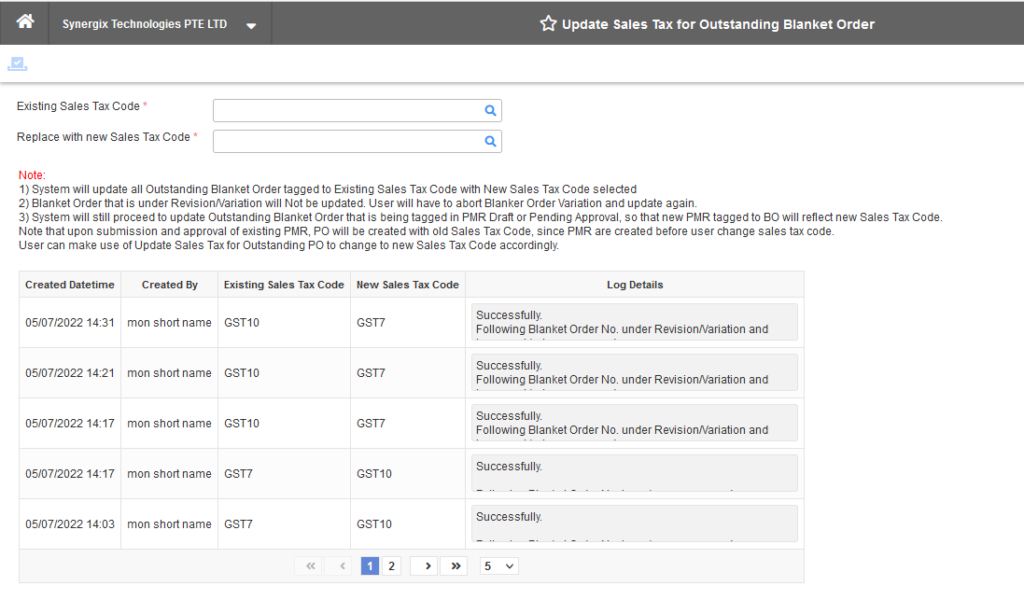Jump to the last page using double-arrow icon
This screenshot has height=600, width=1024.
tap(454, 565)
